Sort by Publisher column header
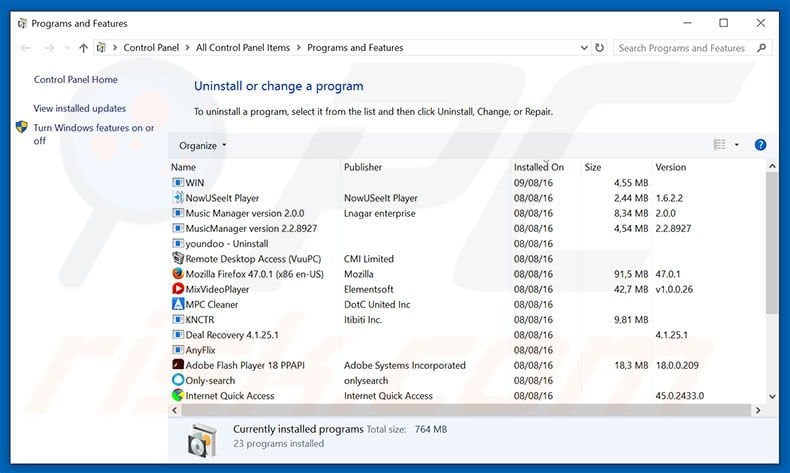Image resolution: width=790 pixels, height=473 pixels. click(x=363, y=167)
